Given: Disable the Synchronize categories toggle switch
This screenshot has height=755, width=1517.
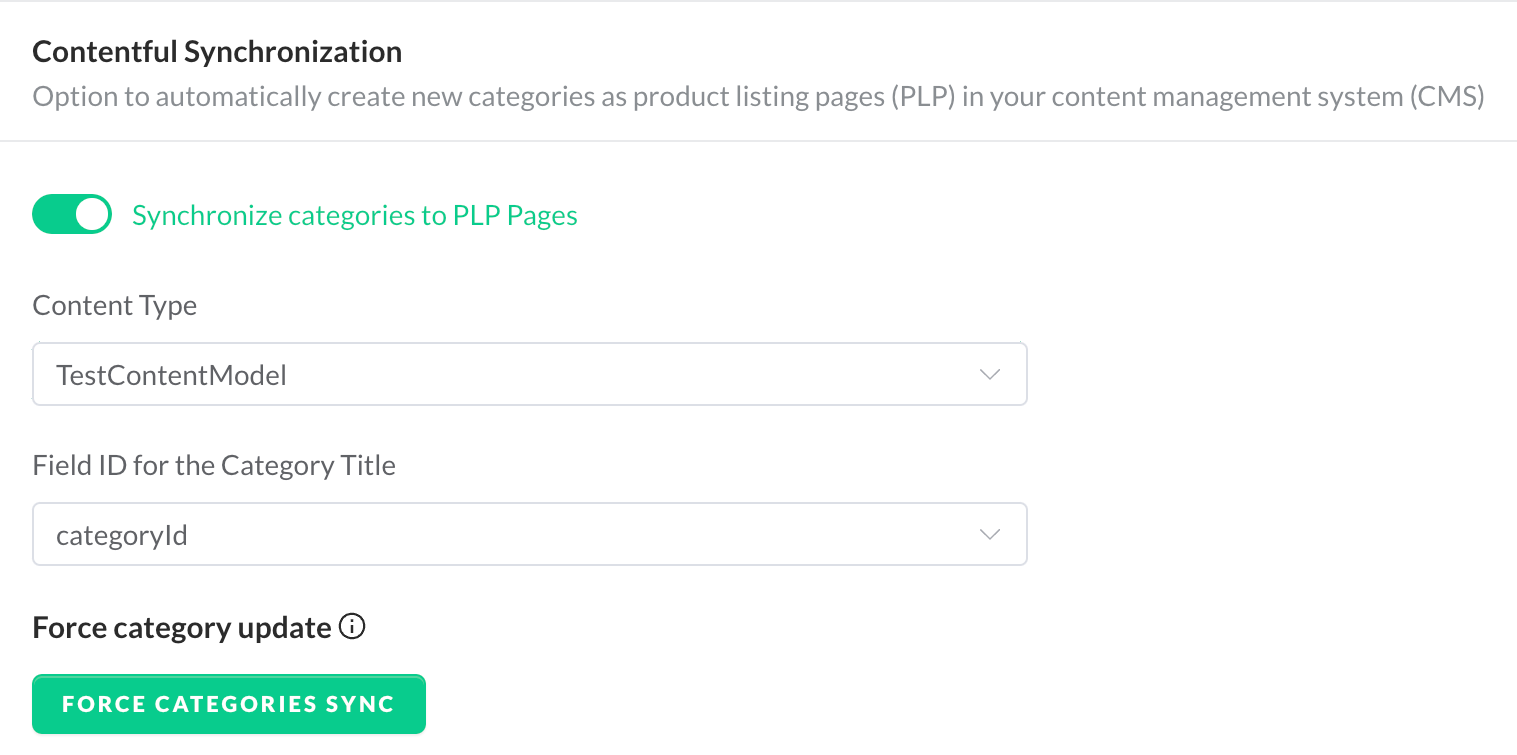Looking at the screenshot, I should click(x=72, y=214).
